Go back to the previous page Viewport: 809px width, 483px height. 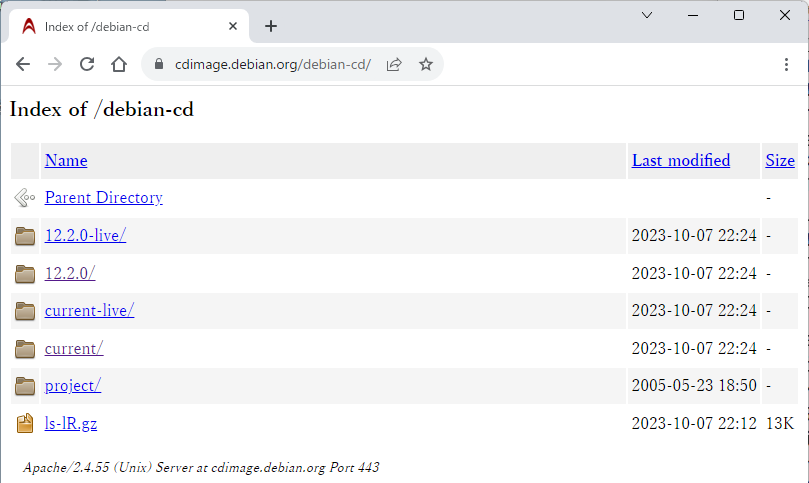click(23, 65)
